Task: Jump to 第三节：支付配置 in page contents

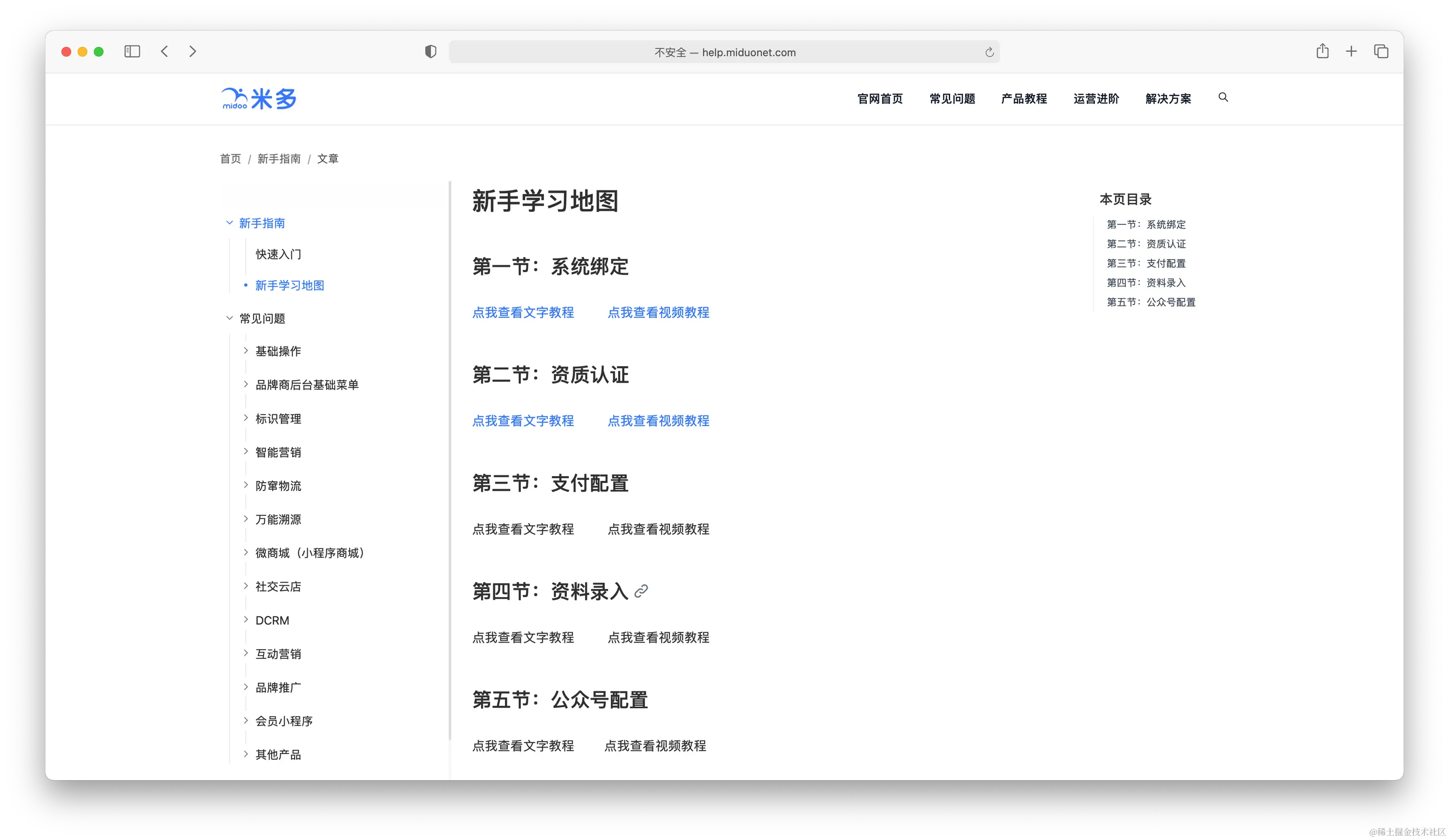Action: (1146, 264)
